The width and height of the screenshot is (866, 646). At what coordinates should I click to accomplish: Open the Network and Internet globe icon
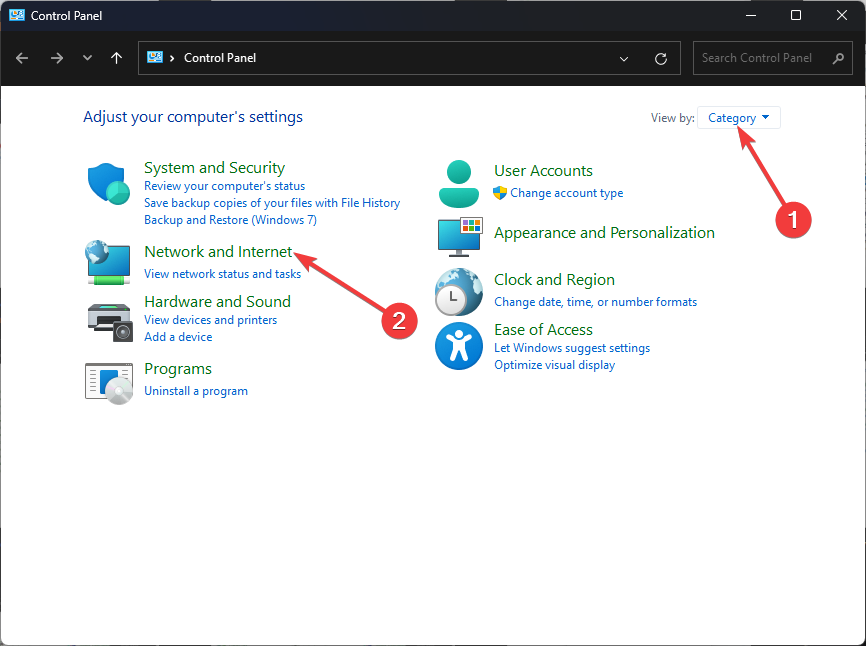click(108, 262)
